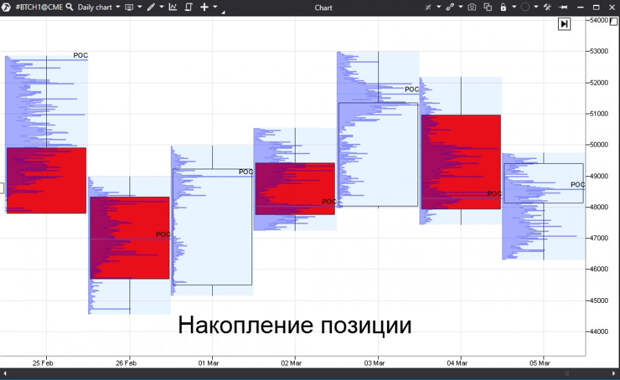This screenshot has width=620, height=380.
Task: Click the duplicate chart window icon
Action: 488,7
